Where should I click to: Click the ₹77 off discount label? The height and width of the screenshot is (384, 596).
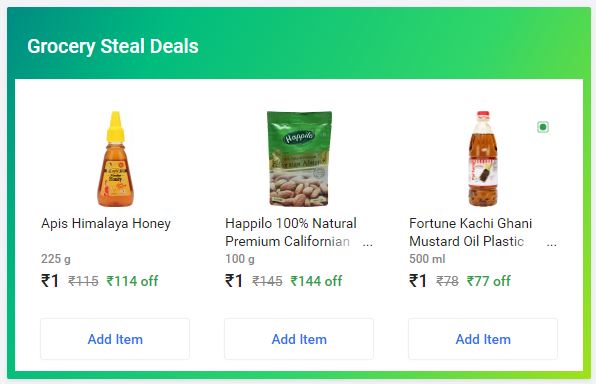tap(489, 281)
